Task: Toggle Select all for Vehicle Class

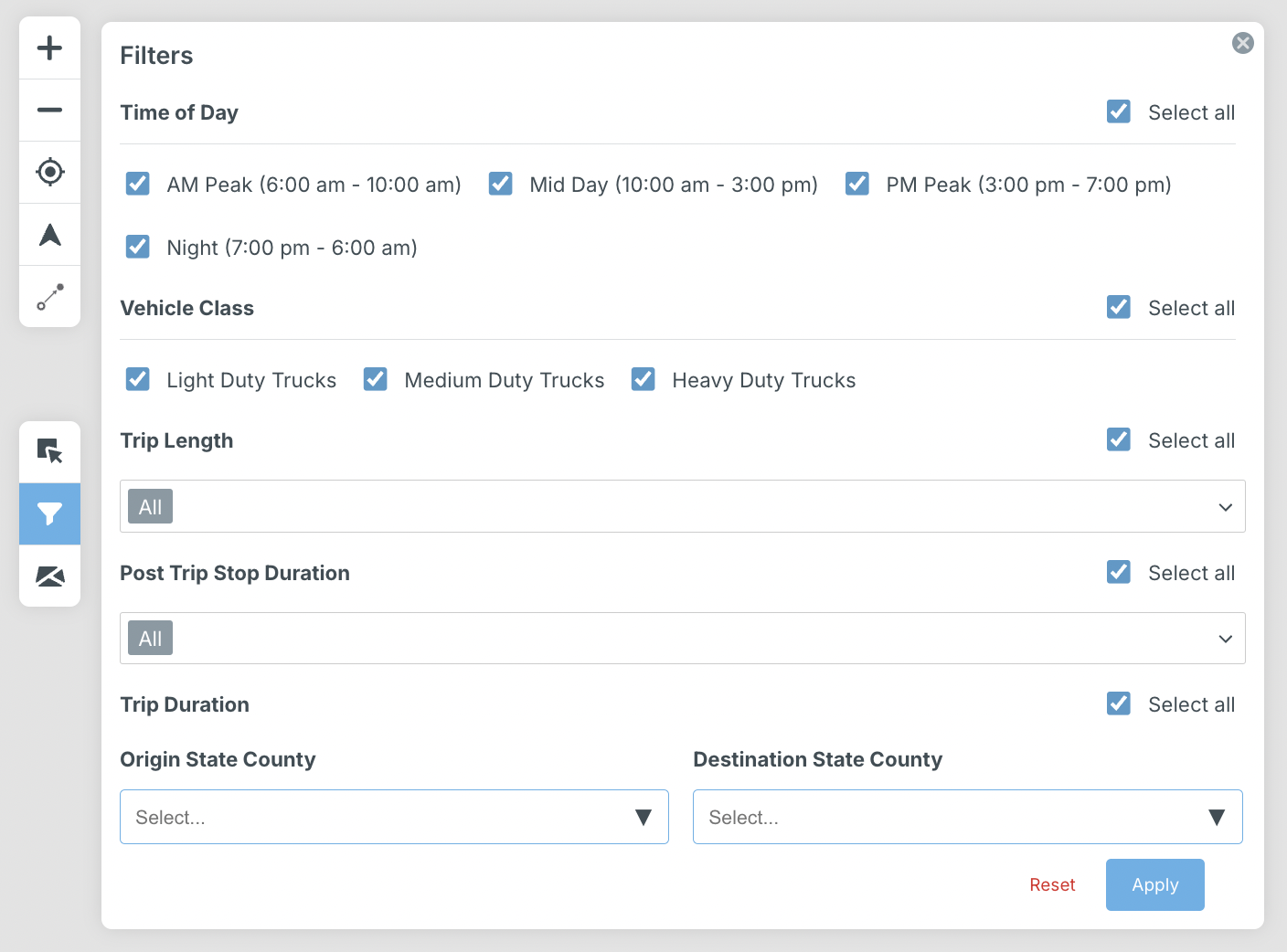Action: click(x=1119, y=308)
